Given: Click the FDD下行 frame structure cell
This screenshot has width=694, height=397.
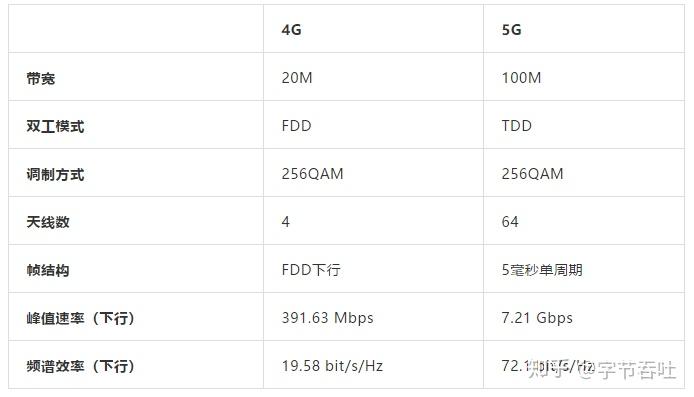Looking at the screenshot, I should pyautogui.click(x=311, y=270).
